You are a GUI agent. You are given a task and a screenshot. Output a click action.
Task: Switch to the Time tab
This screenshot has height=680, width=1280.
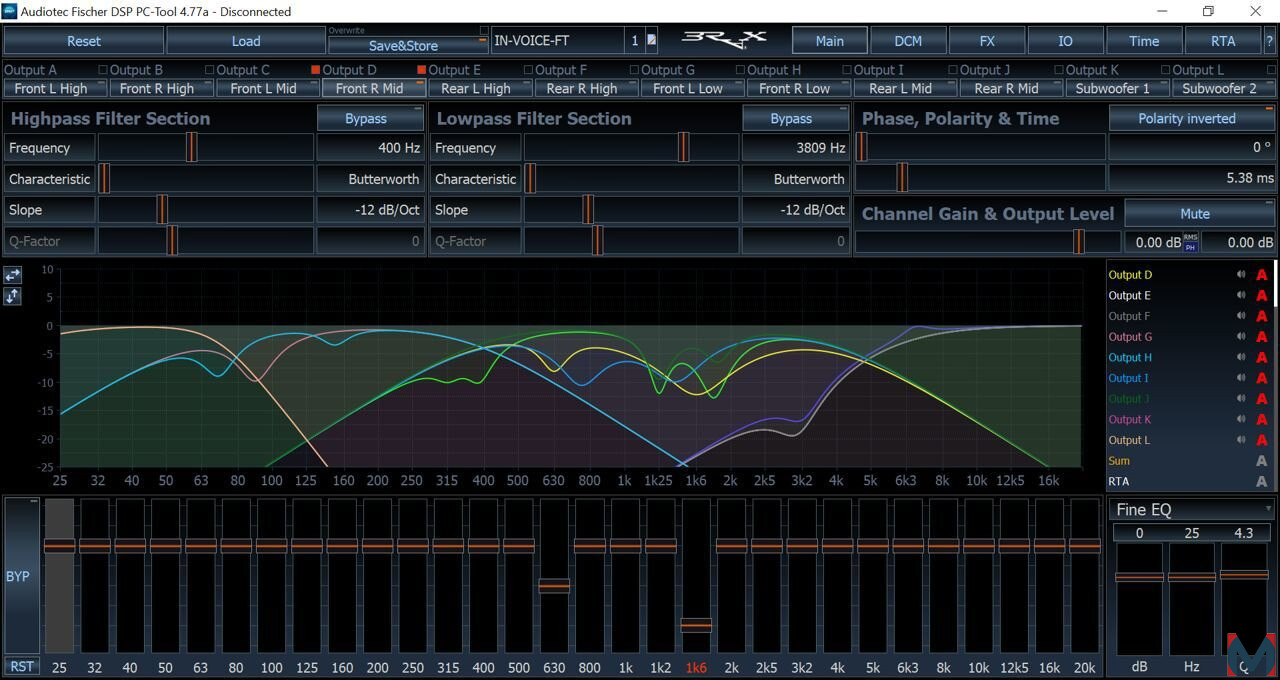click(1144, 41)
